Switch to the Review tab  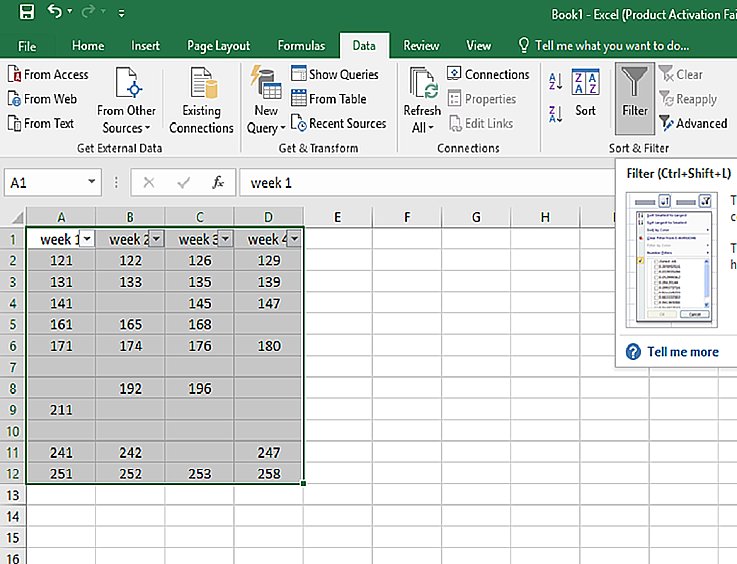[x=421, y=46]
